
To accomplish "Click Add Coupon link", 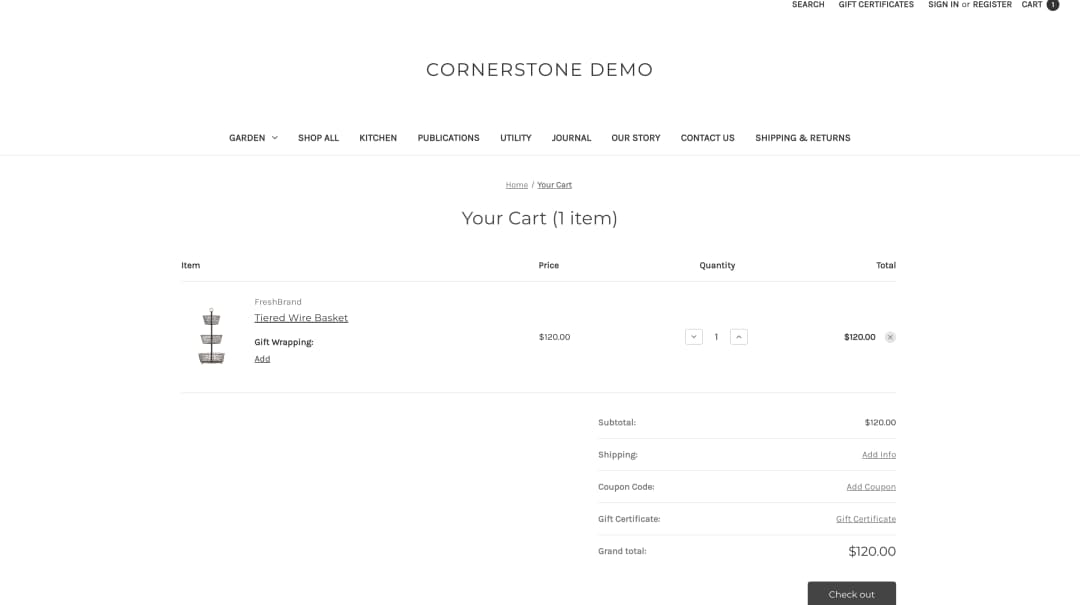I will click(871, 486).
